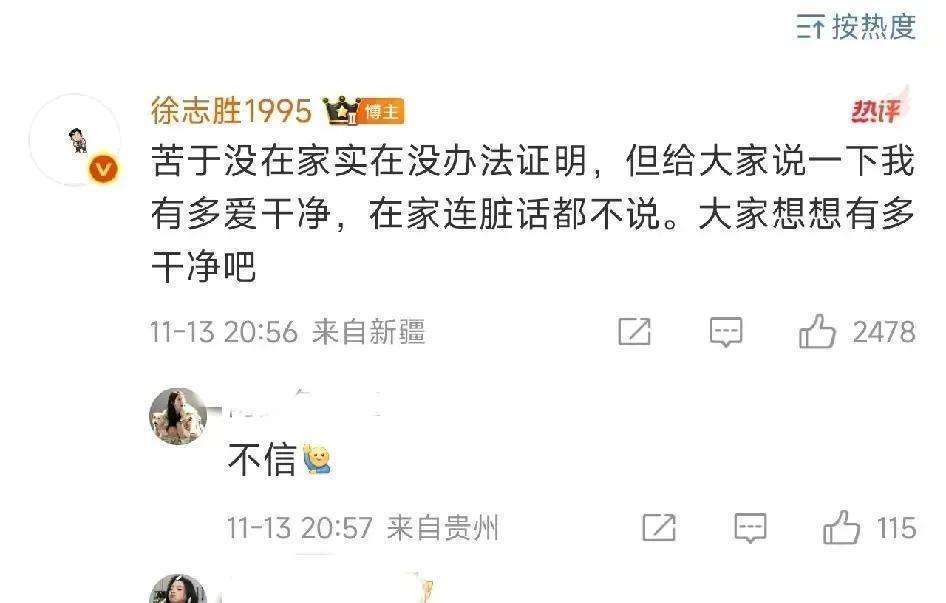Click the red 热评 hot comment stamp
The image size is (946, 603).
(878, 109)
